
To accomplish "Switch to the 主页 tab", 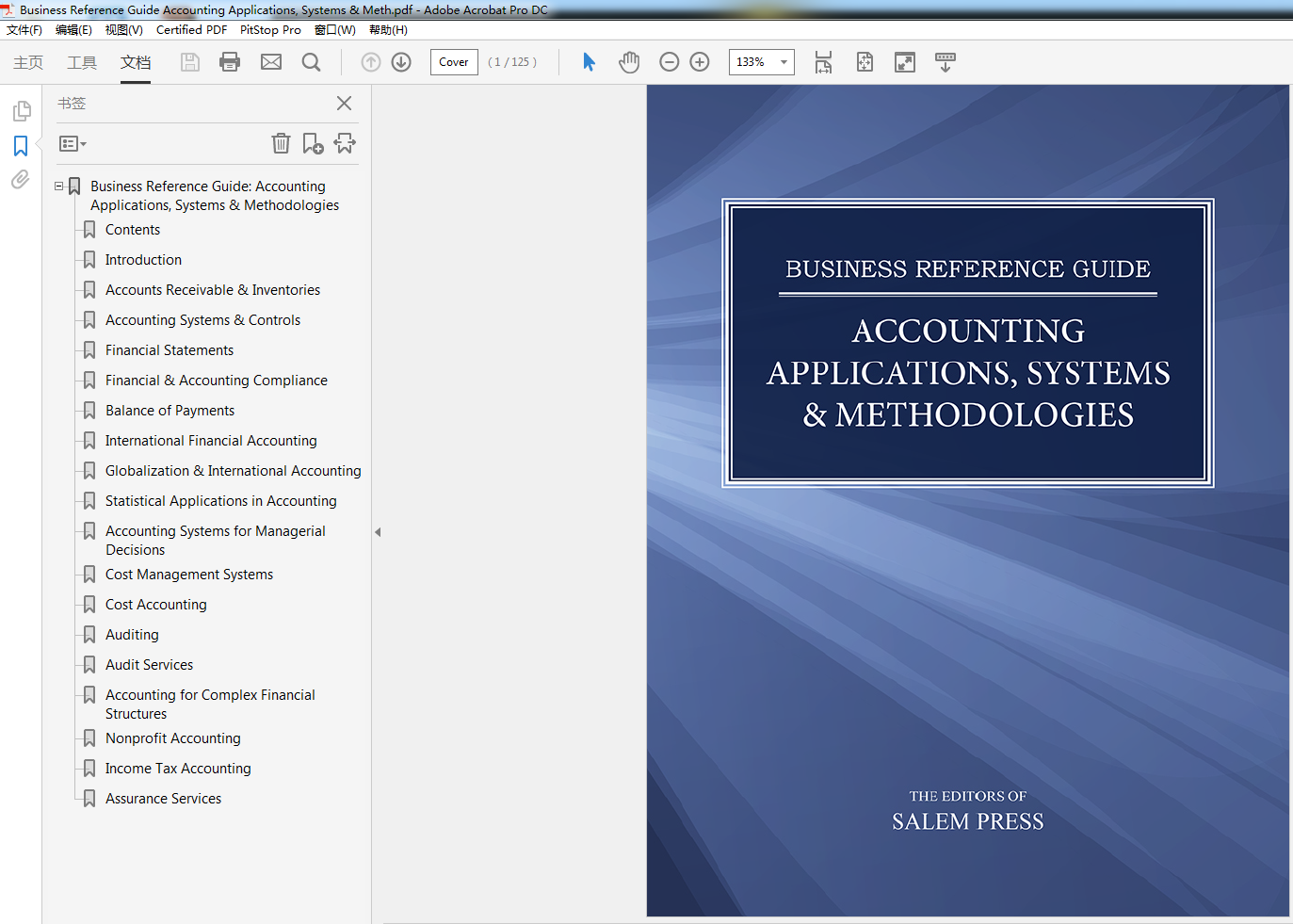I will click(x=28, y=62).
